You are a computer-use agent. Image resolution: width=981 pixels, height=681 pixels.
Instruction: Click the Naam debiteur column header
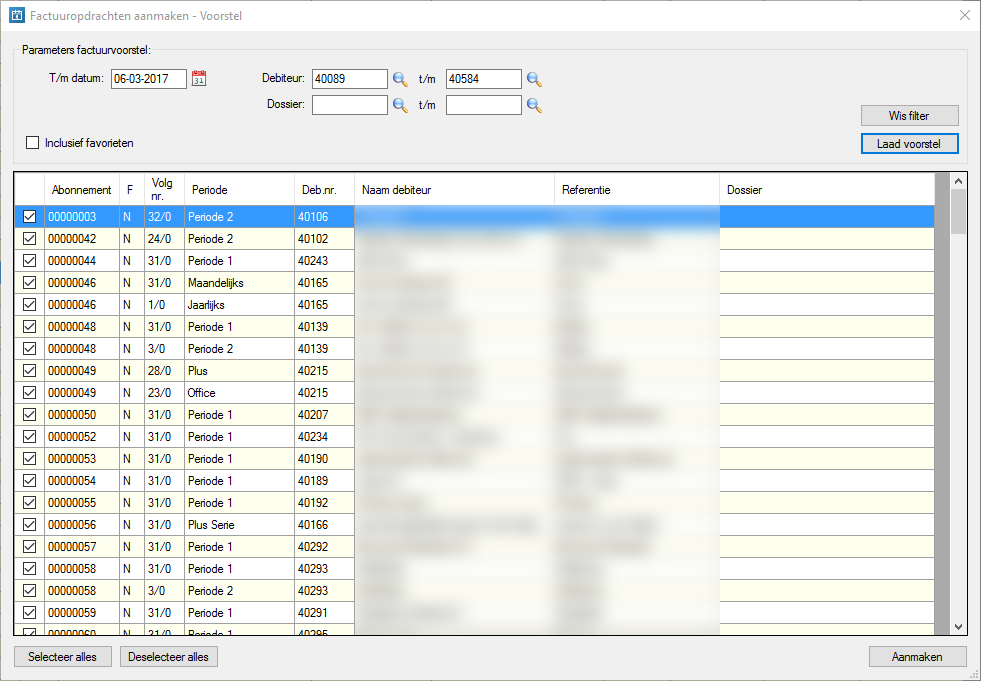[397, 190]
